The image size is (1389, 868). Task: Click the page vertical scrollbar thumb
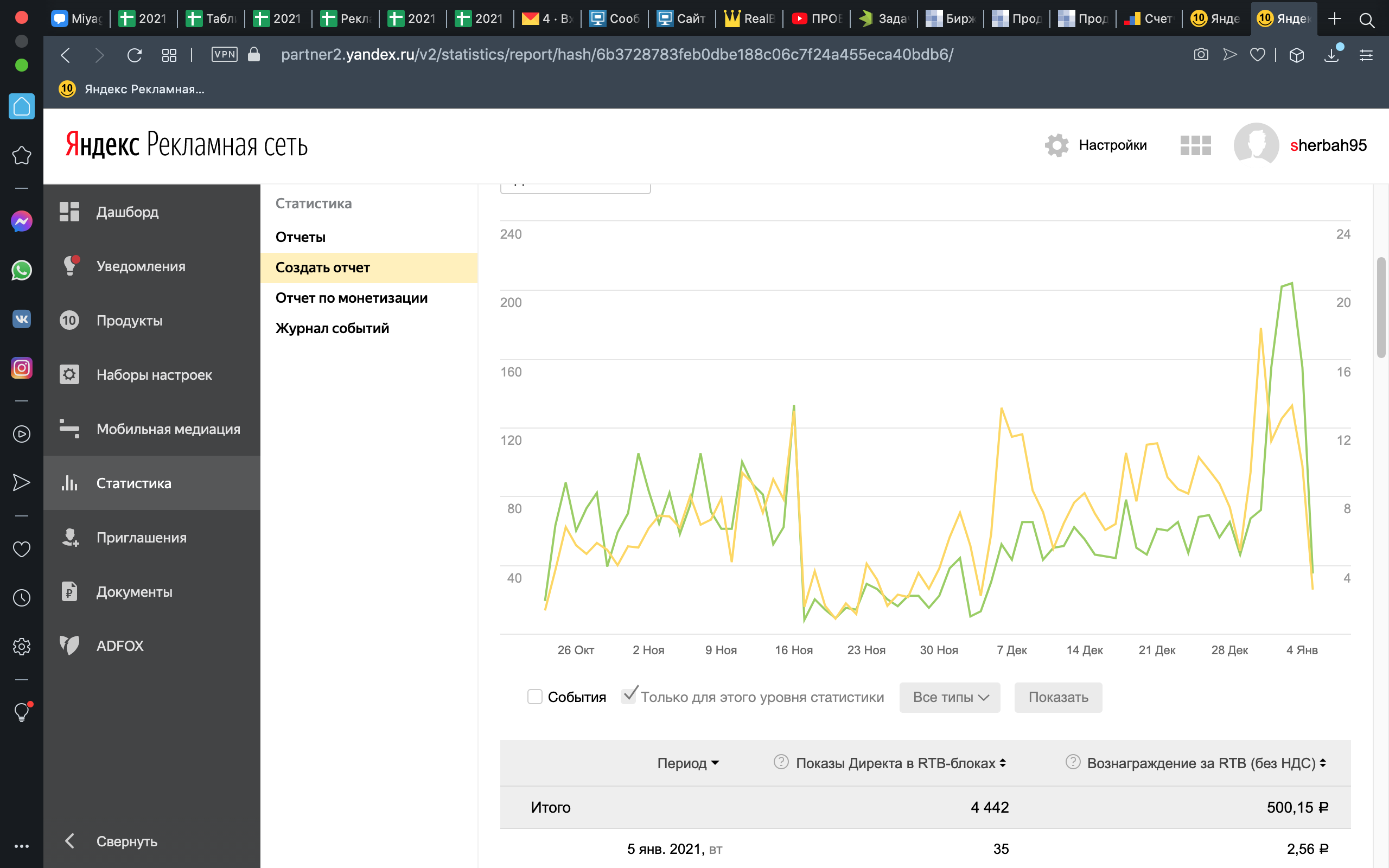click(x=1381, y=307)
